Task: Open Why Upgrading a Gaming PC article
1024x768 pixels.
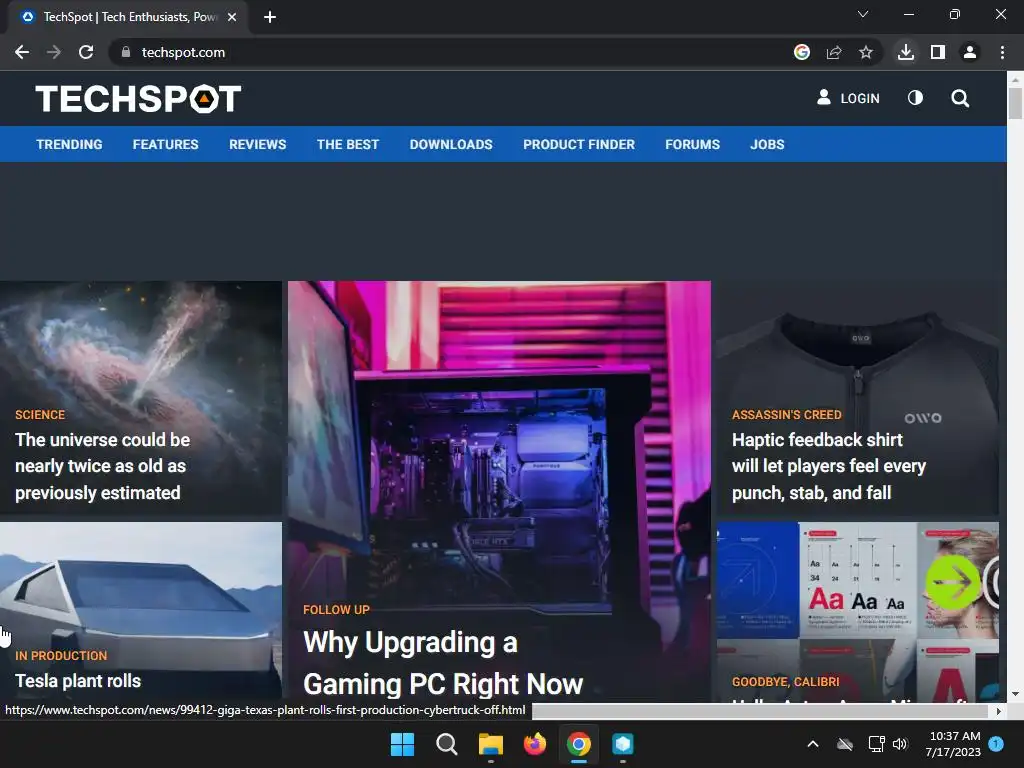Action: click(x=443, y=663)
